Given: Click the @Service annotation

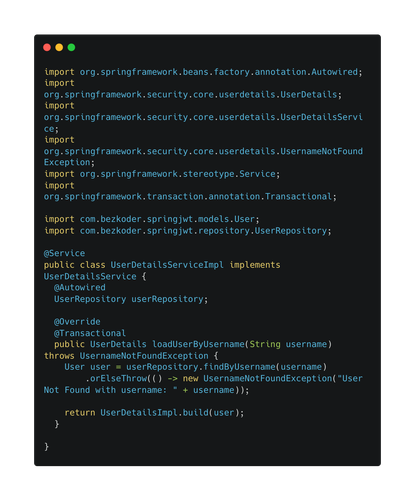Looking at the screenshot, I should click(64, 253).
